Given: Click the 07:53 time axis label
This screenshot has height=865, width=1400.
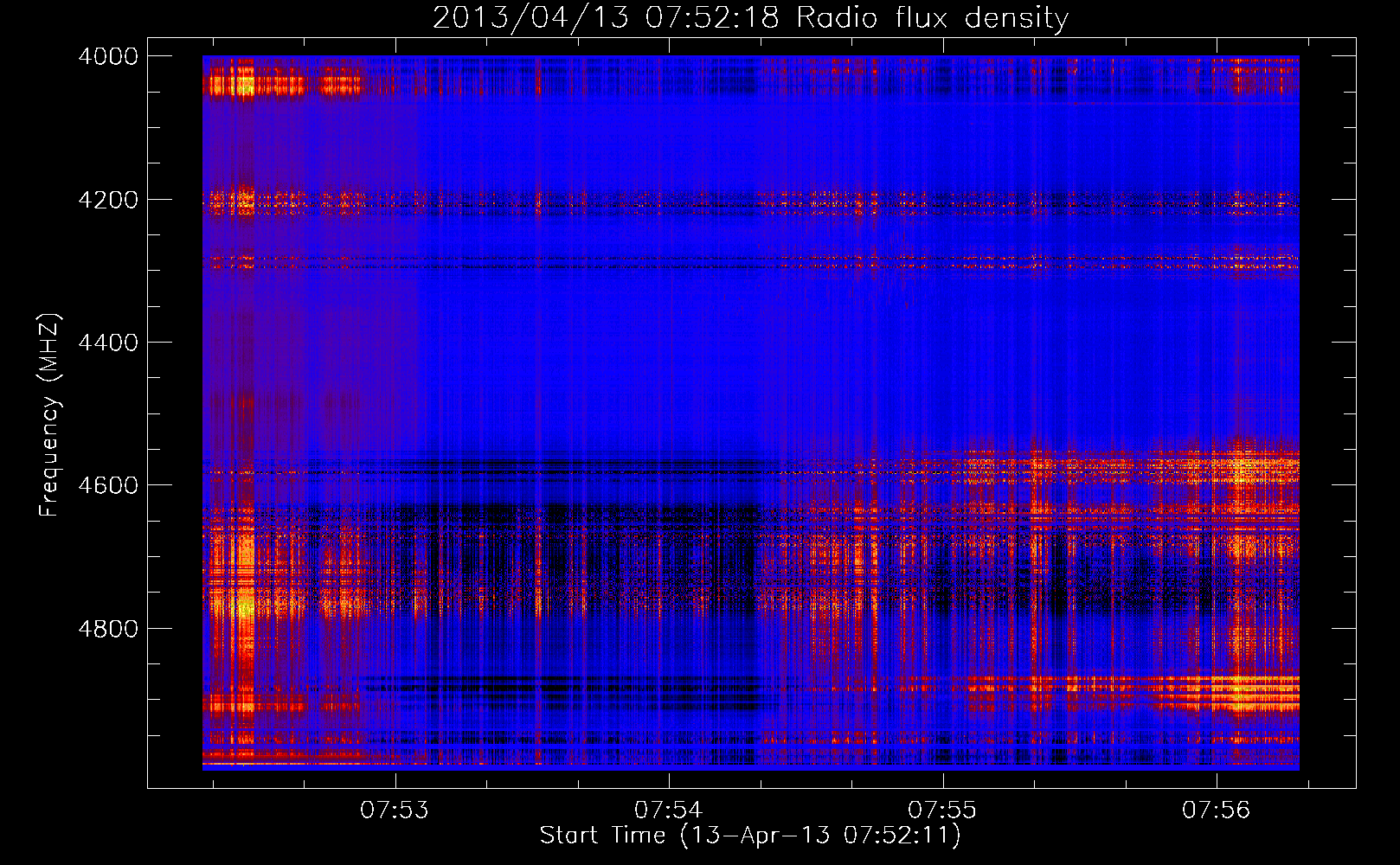Looking at the screenshot, I should point(395,810).
